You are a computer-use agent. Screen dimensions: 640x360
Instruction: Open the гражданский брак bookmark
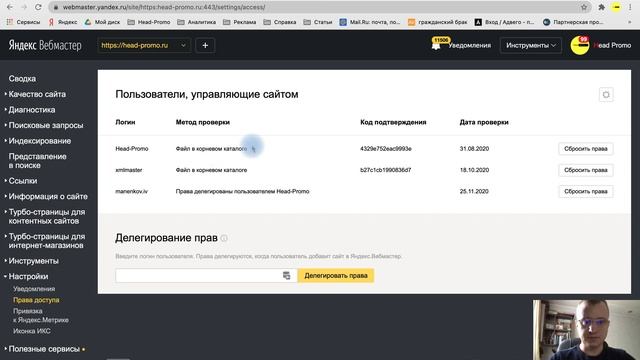tap(438, 22)
